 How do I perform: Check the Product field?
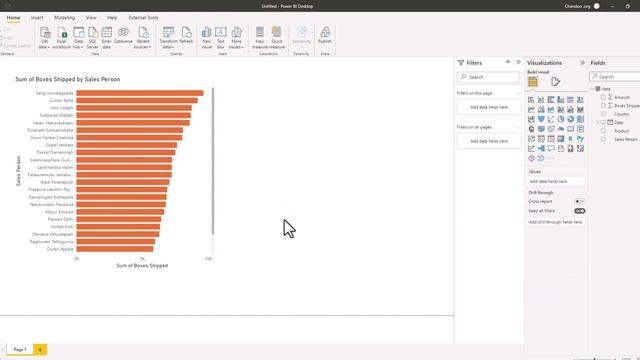point(603,131)
